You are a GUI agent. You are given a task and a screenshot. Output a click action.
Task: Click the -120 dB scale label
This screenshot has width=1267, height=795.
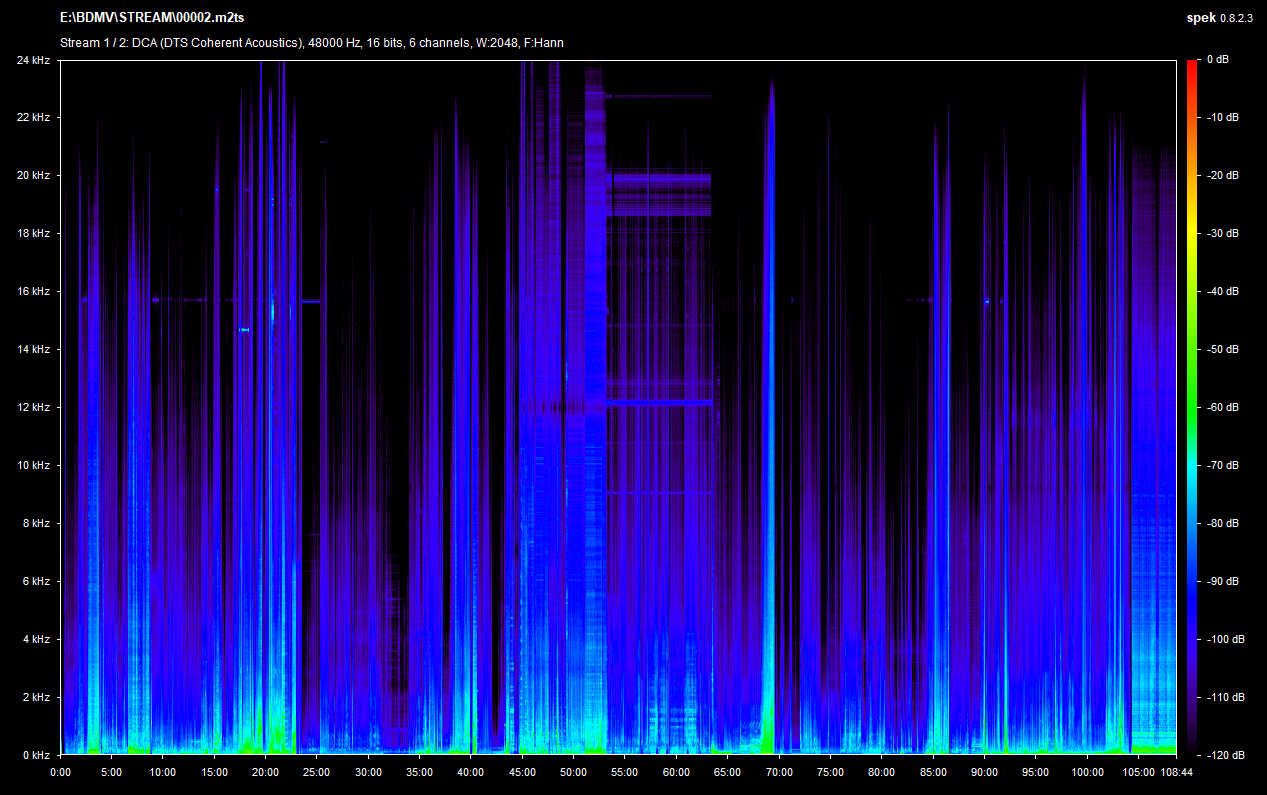tap(1224, 755)
